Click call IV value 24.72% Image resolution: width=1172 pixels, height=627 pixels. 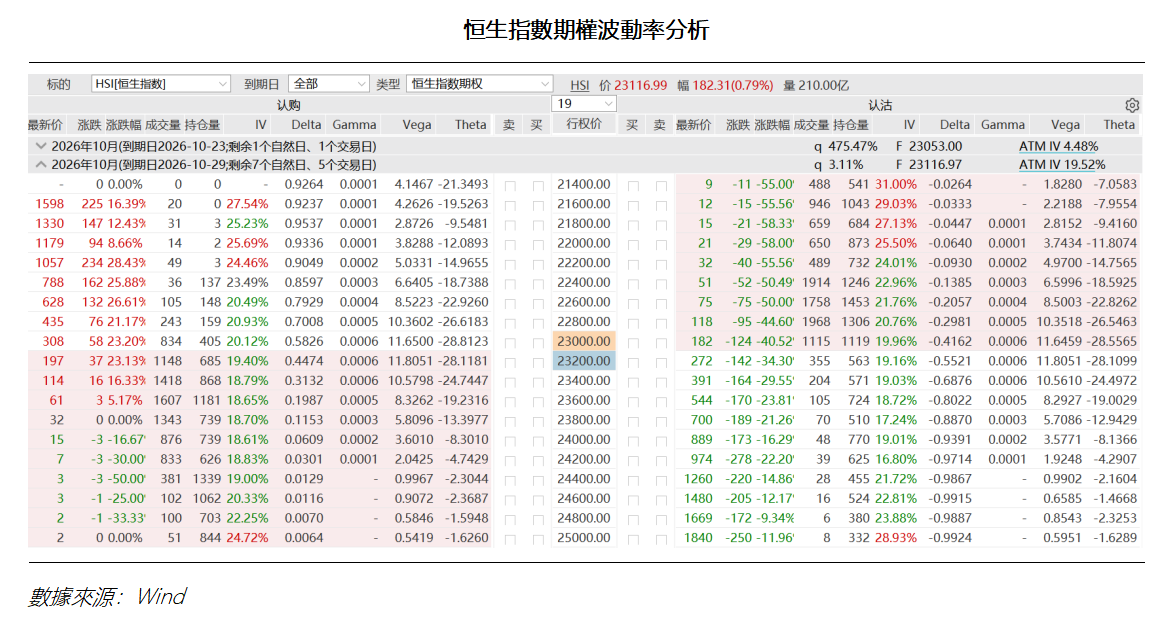pos(247,538)
